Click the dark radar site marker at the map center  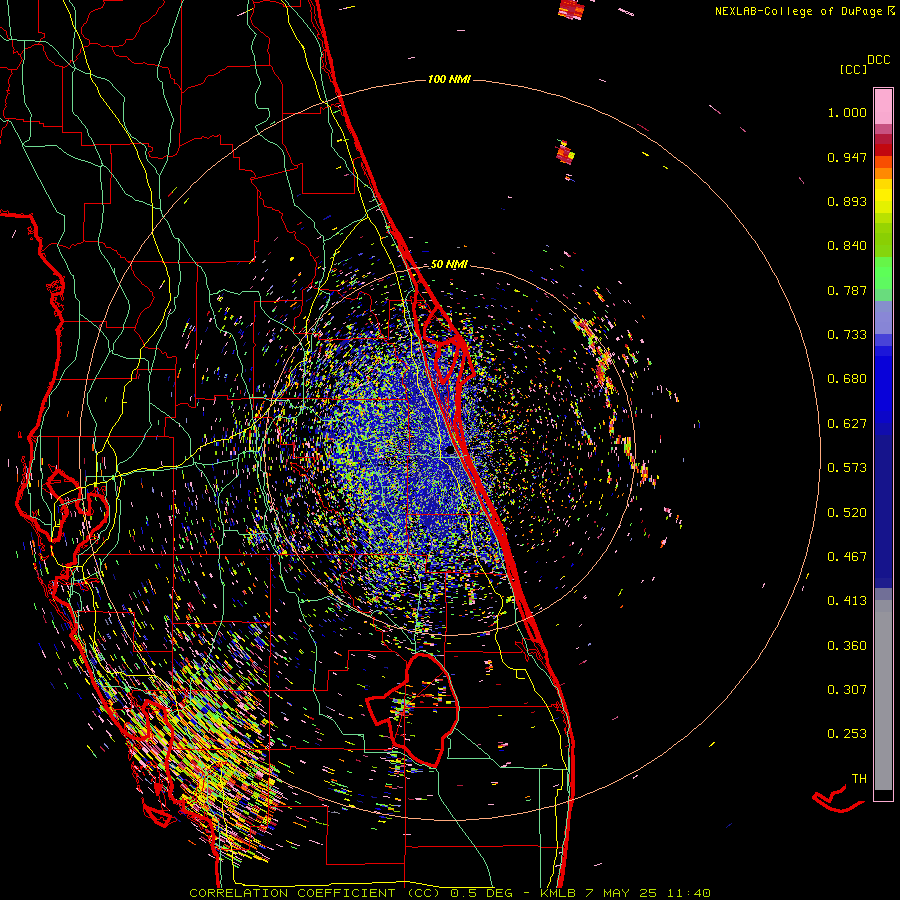[x=450, y=452]
